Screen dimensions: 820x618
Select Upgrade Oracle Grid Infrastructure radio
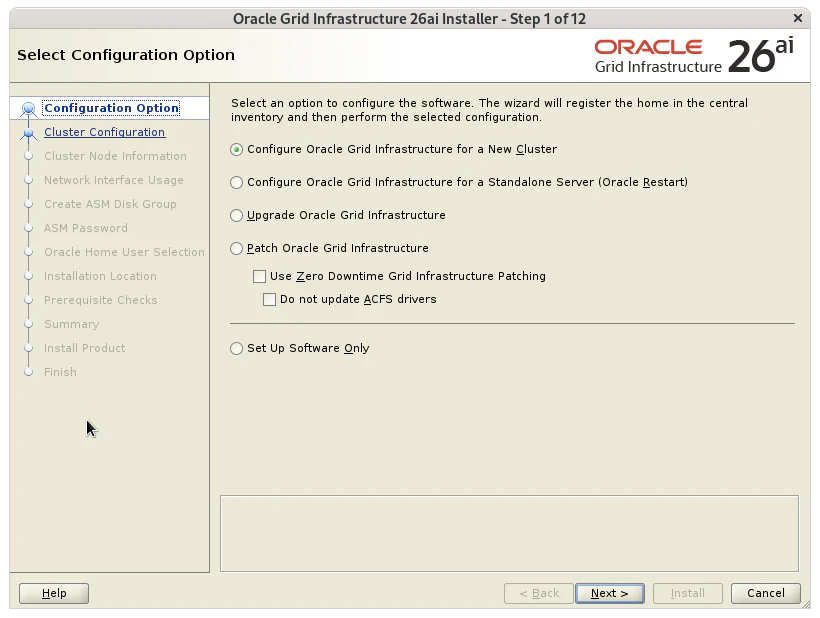coord(236,215)
